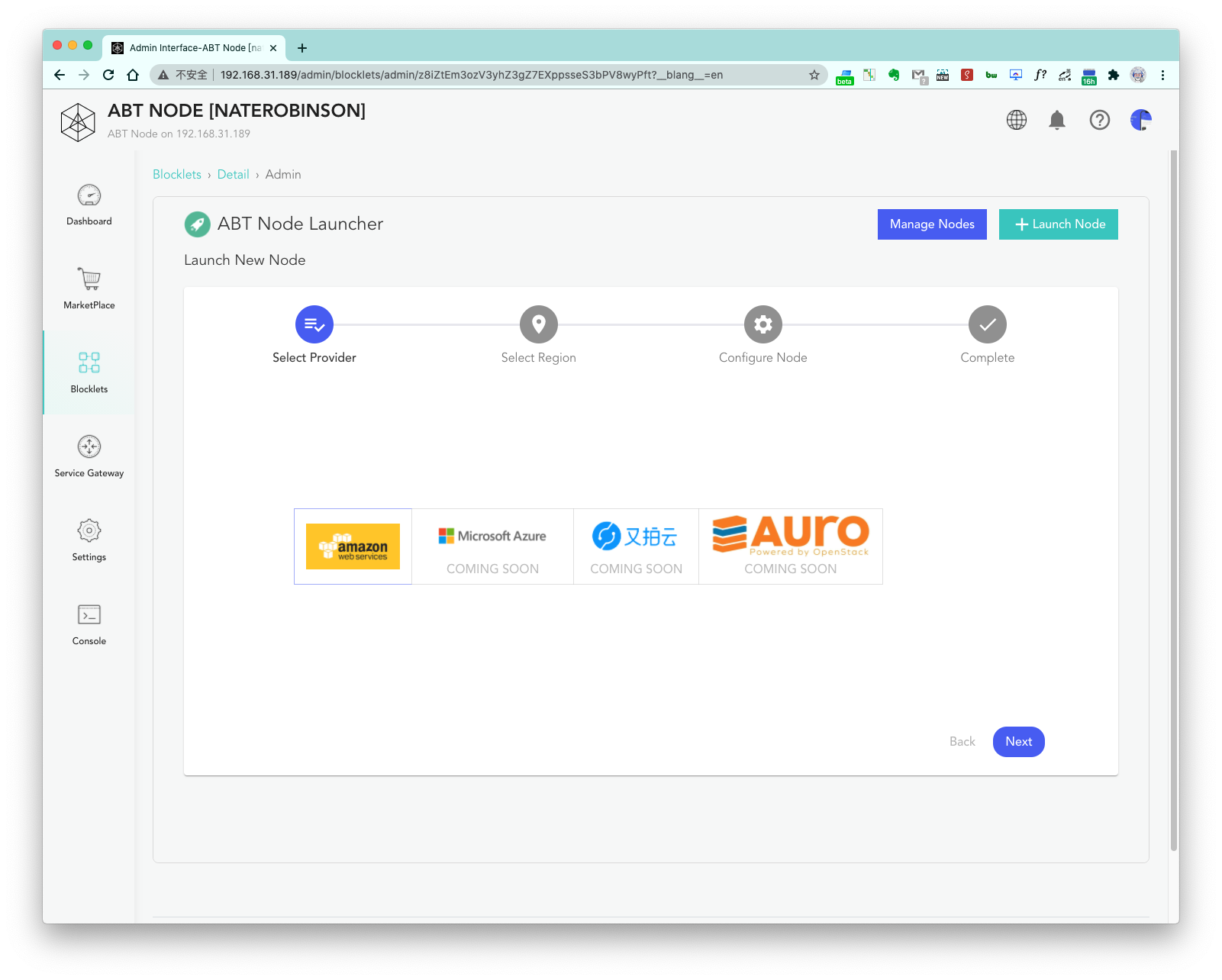The height and width of the screenshot is (980, 1222).
Task: Click the Manage Nodes button
Action: pyautogui.click(x=932, y=224)
